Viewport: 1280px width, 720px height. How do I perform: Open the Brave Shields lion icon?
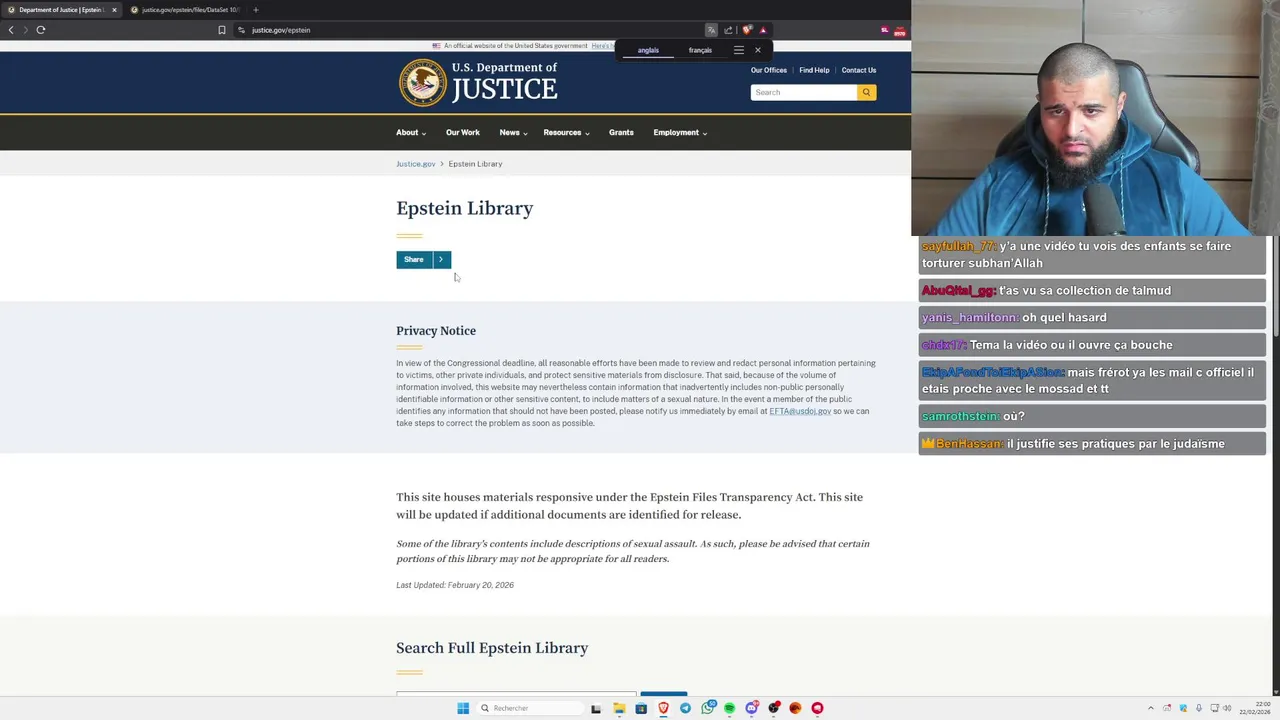coord(746,30)
